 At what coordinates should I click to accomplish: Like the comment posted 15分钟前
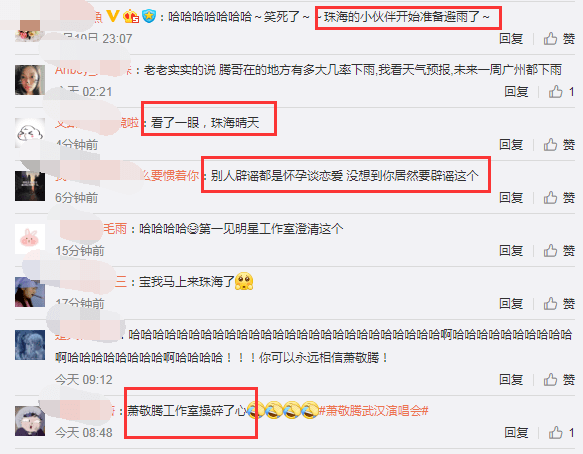(x=559, y=251)
